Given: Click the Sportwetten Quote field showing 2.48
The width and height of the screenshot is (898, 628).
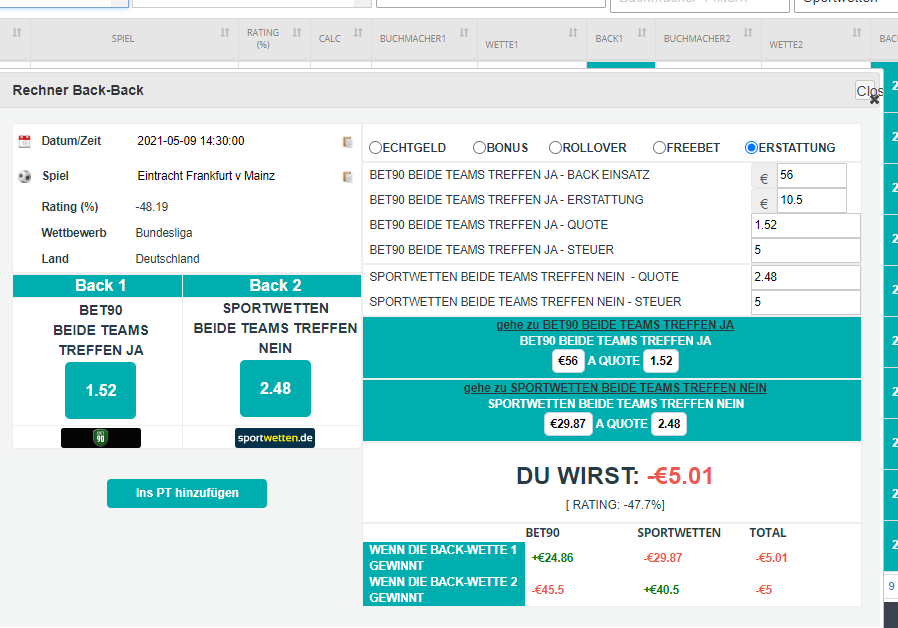Looking at the screenshot, I should pos(806,277).
